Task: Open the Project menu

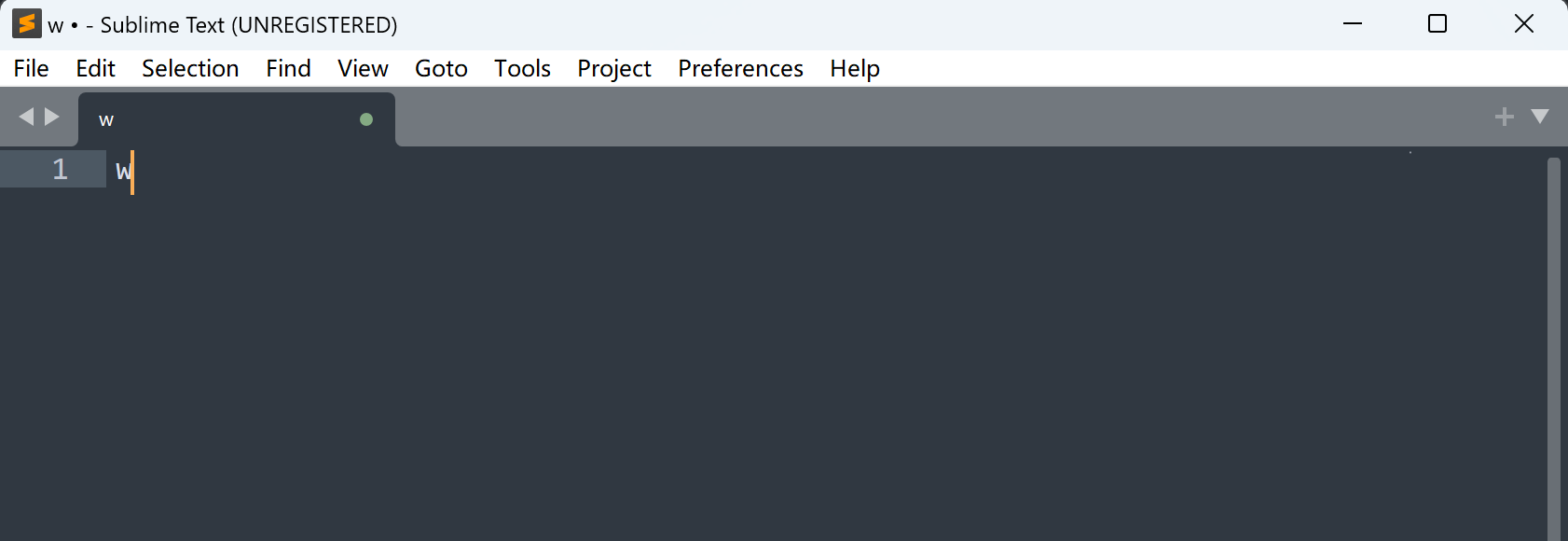Action: [613, 68]
